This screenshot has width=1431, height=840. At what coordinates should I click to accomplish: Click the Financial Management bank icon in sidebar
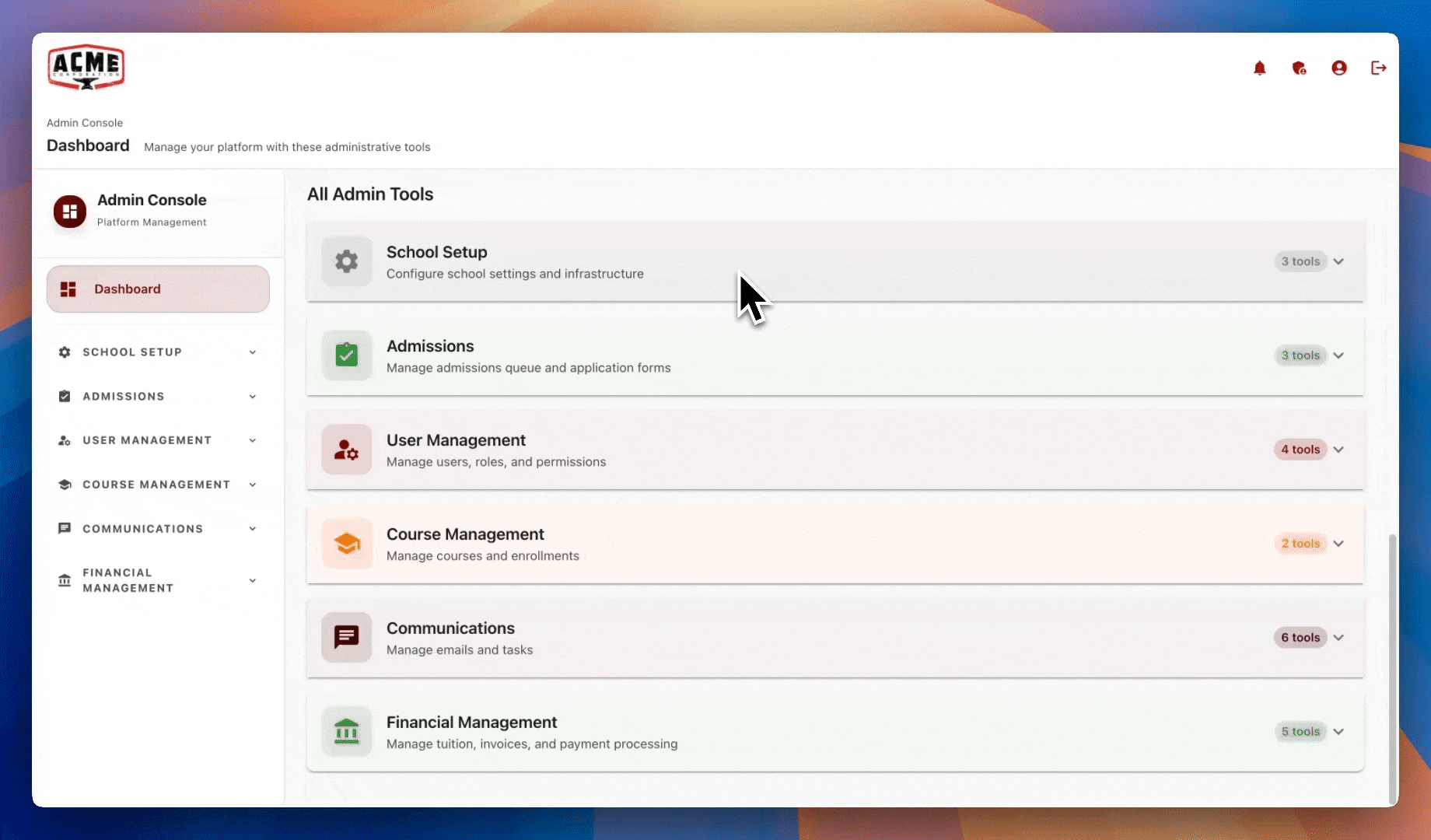coord(65,581)
